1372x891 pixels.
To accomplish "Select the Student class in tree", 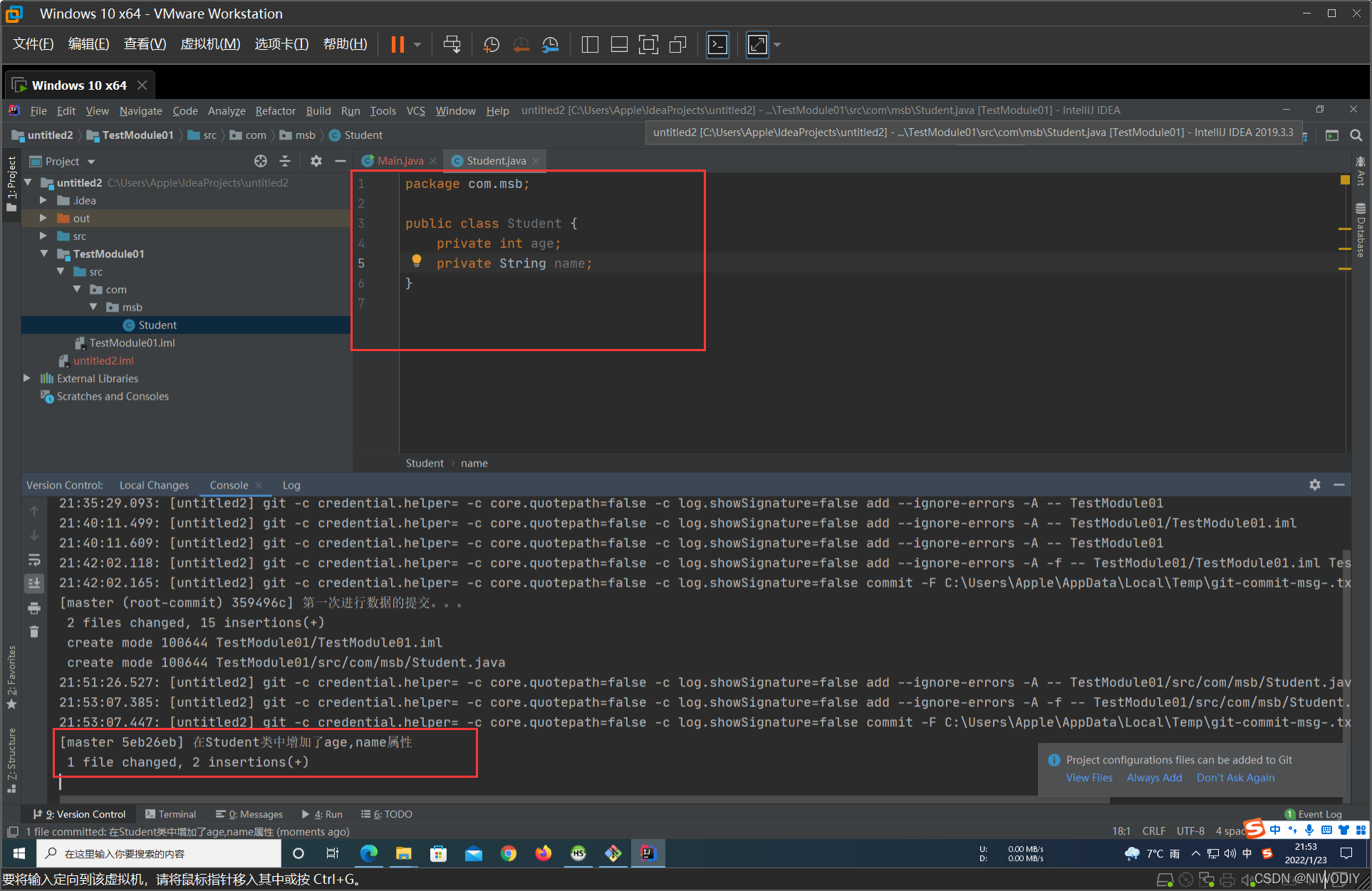I will pyautogui.click(x=157, y=325).
